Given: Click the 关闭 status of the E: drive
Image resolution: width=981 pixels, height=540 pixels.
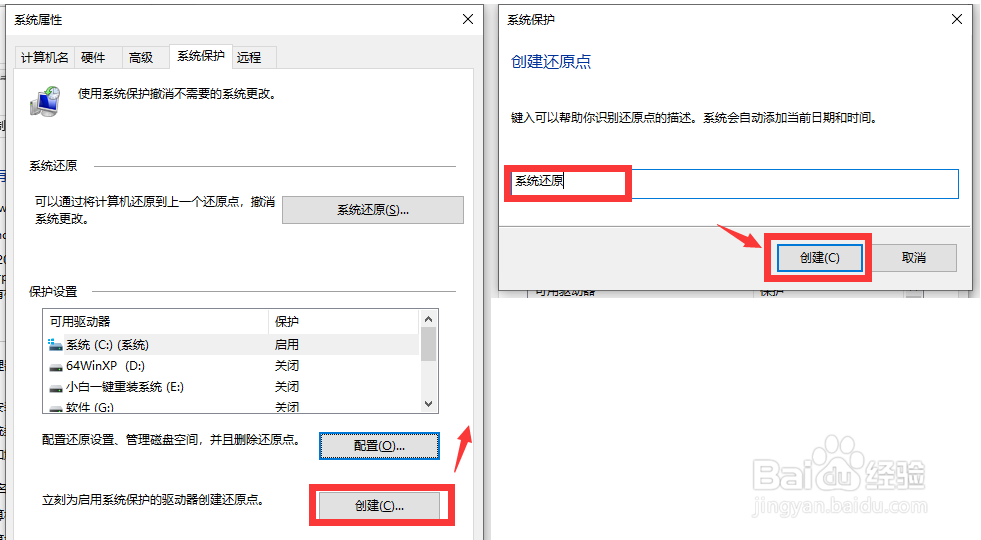Looking at the screenshot, I should (287, 387).
